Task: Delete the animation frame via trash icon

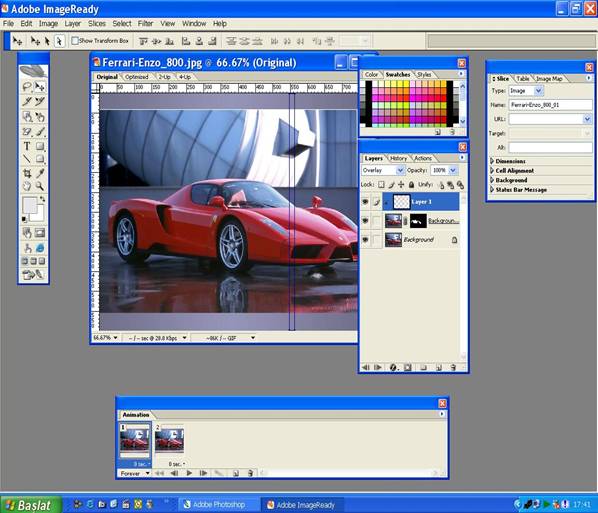Action: (250, 473)
